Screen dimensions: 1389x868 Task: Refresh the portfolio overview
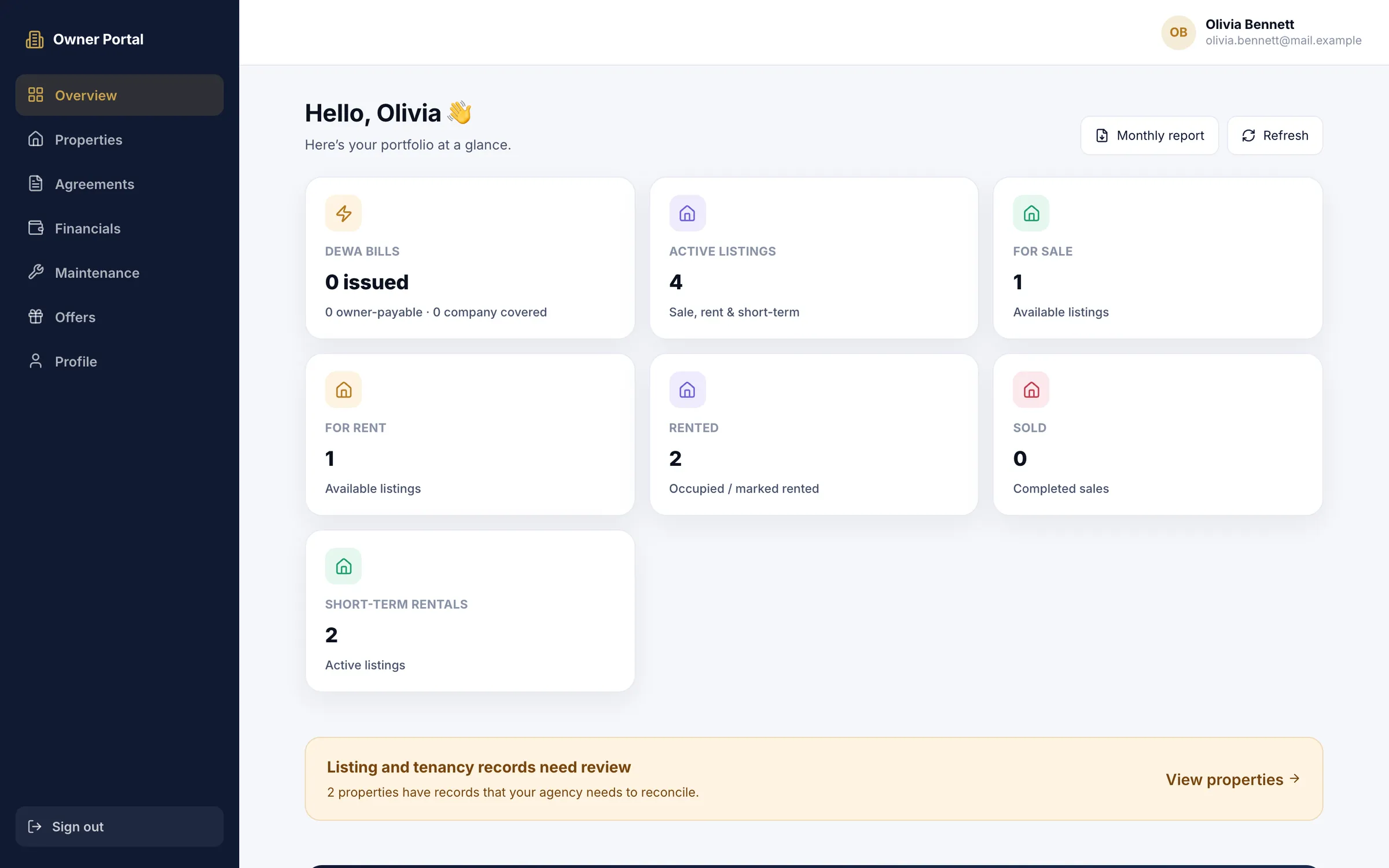[x=1275, y=135]
